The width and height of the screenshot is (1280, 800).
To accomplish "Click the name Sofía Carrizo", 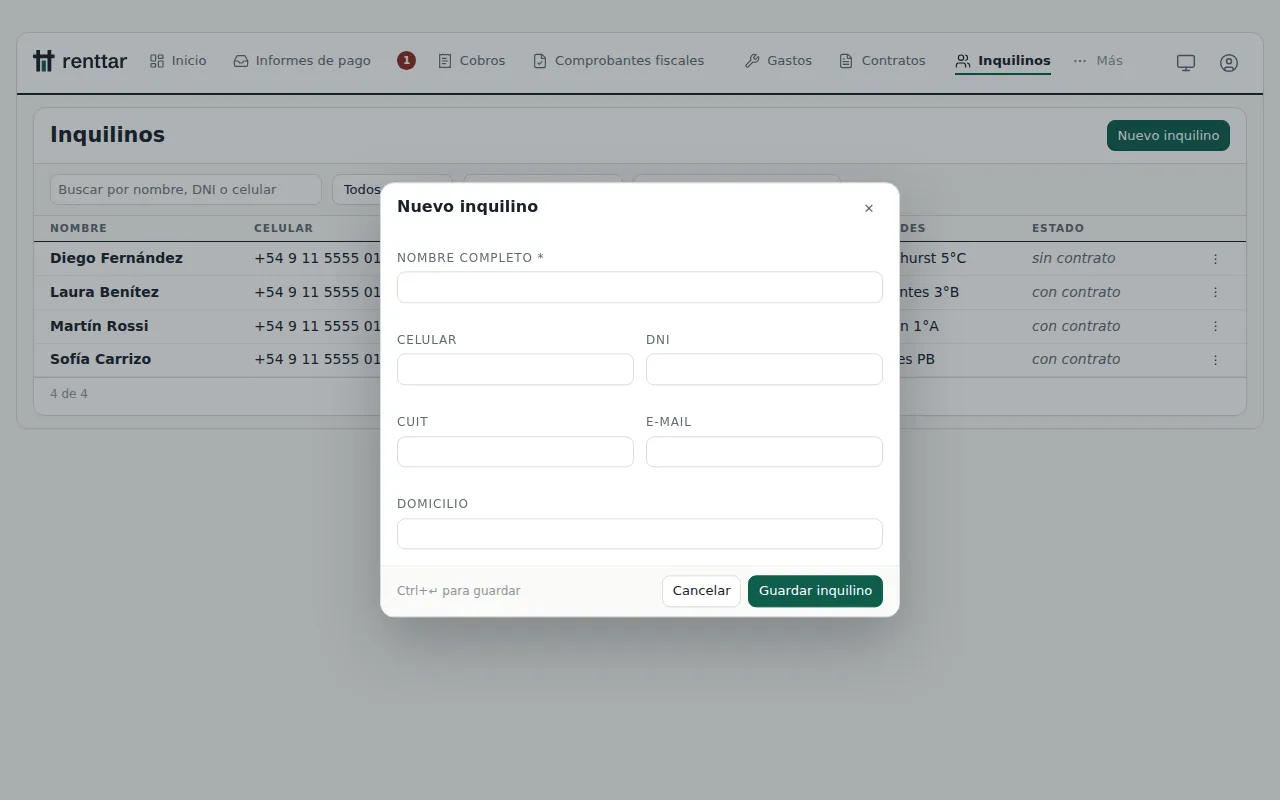I will pos(100,359).
